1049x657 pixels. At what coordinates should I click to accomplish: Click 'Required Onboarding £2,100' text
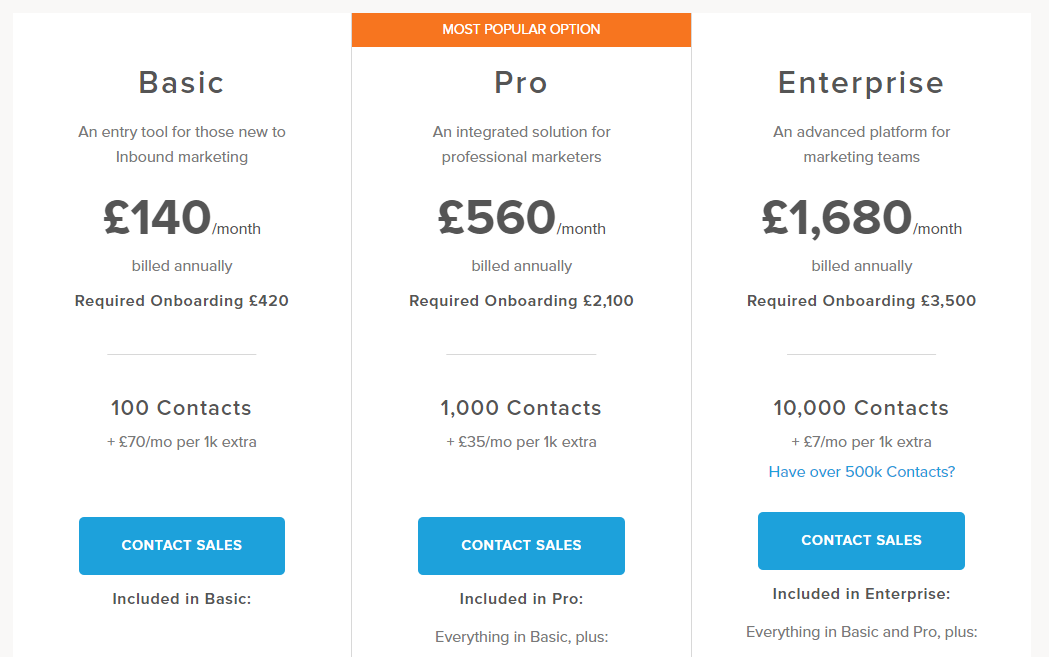click(521, 300)
